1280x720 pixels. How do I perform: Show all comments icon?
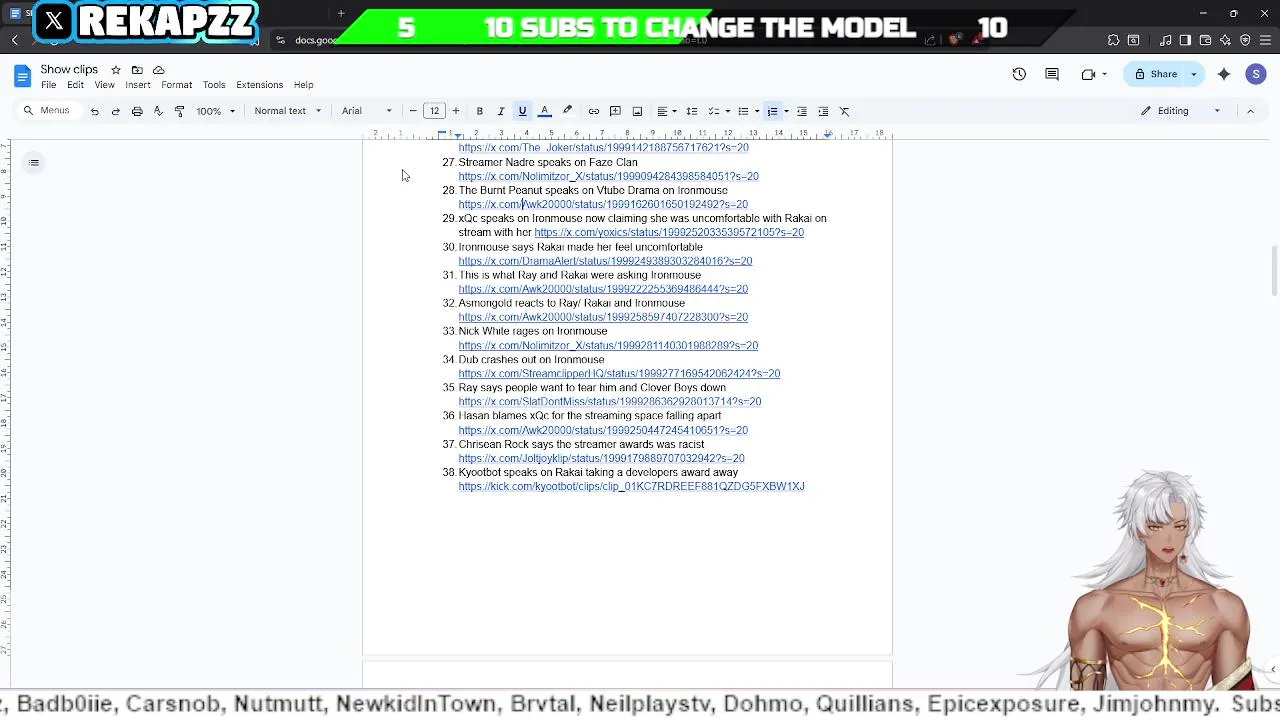1052,74
